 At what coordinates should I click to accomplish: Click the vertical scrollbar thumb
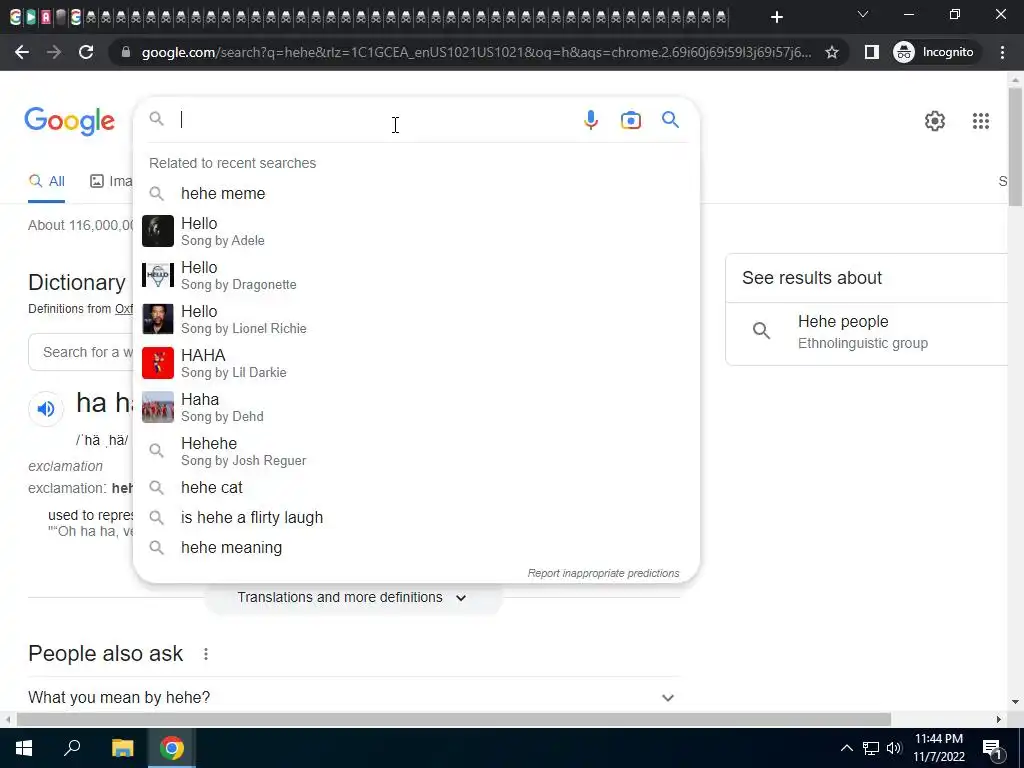click(1015, 147)
